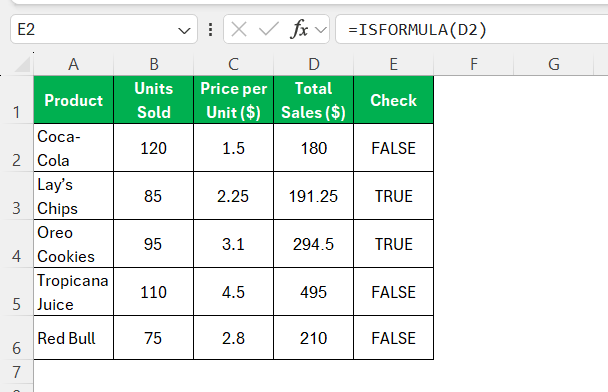Image resolution: width=608 pixels, height=392 pixels.
Task: Open the Name Box dropdown arrow
Action: coord(184,30)
